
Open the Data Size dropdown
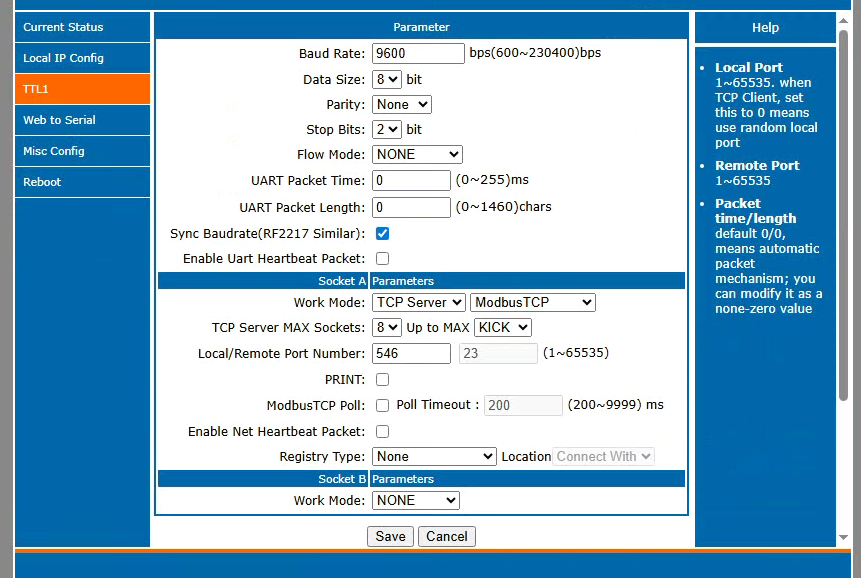386,79
